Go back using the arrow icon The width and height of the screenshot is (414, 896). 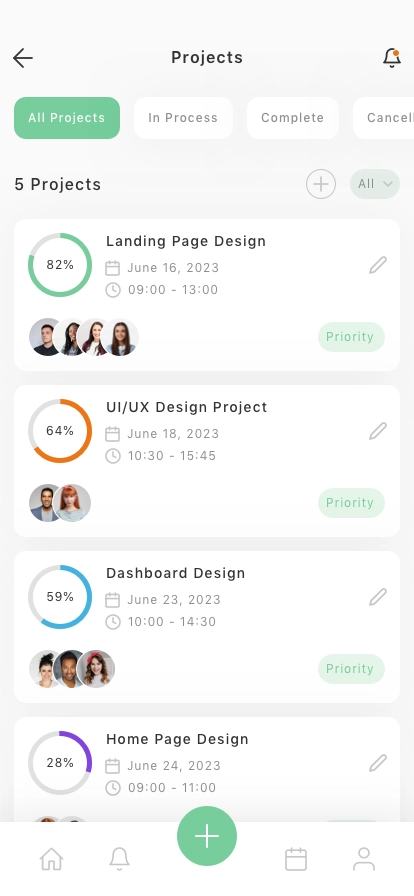pos(23,58)
